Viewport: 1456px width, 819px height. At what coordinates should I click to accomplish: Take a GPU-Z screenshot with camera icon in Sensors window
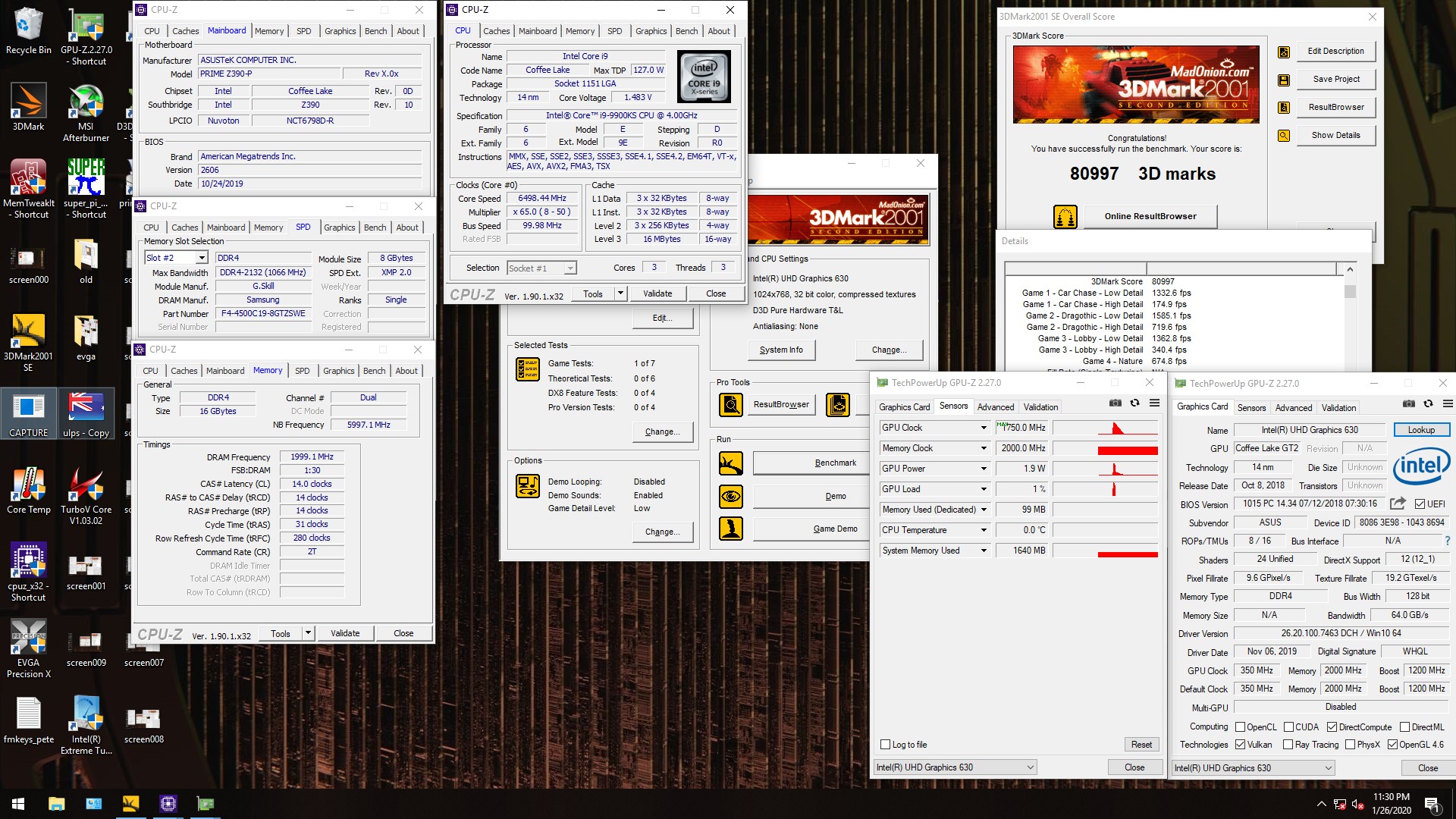(x=1116, y=403)
